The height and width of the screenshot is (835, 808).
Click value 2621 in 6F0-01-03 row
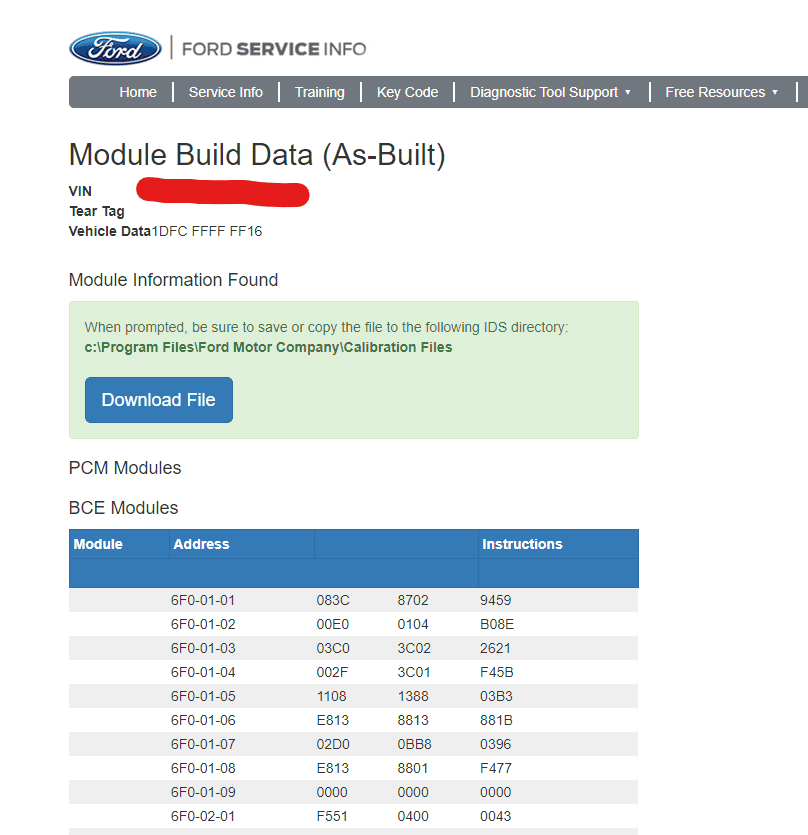[x=495, y=648]
